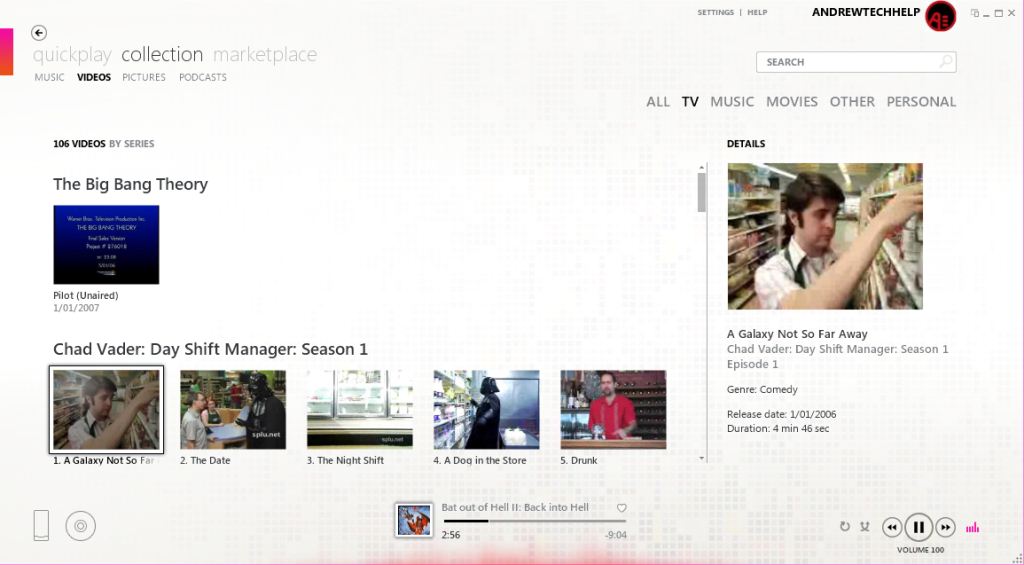This screenshot has width=1024, height=565.
Task: Open Help
Action: coord(758,12)
